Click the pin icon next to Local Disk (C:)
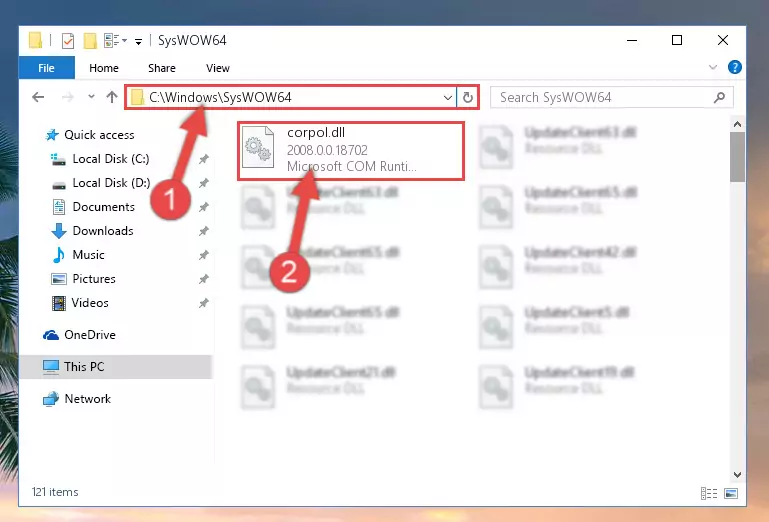This screenshot has height=522, width=769. coord(204,159)
